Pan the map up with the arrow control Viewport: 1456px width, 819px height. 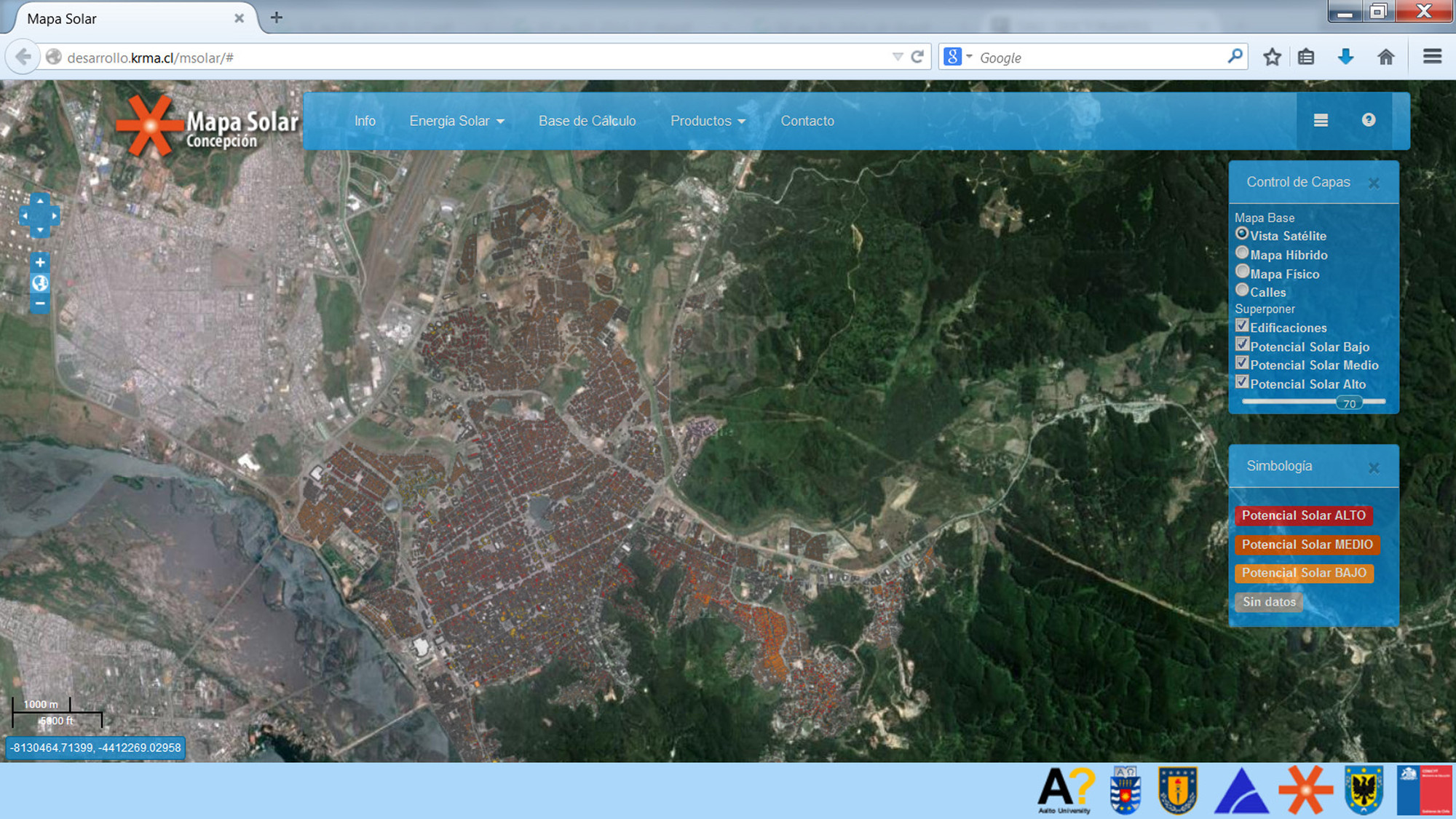pyautogui.click(x=40, y=200)
